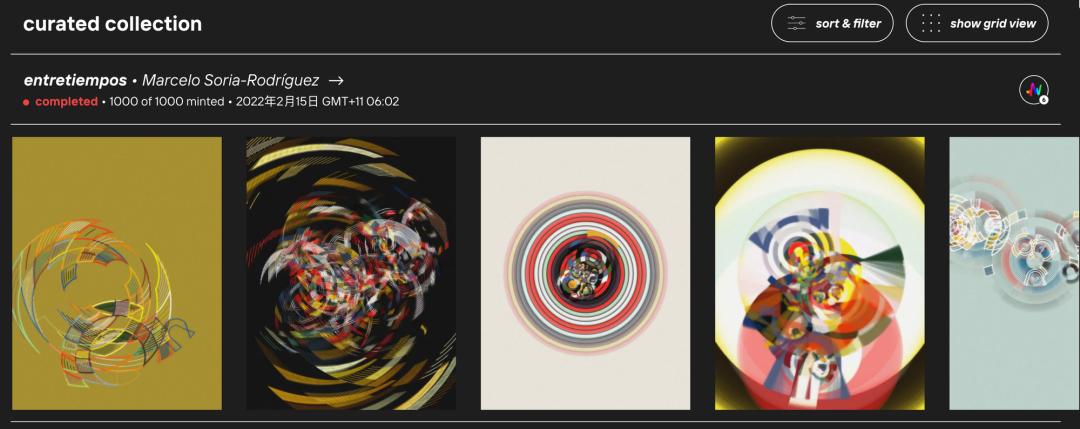
Task: Click the small white badge on the round logo
Action: click(1044, 100)
